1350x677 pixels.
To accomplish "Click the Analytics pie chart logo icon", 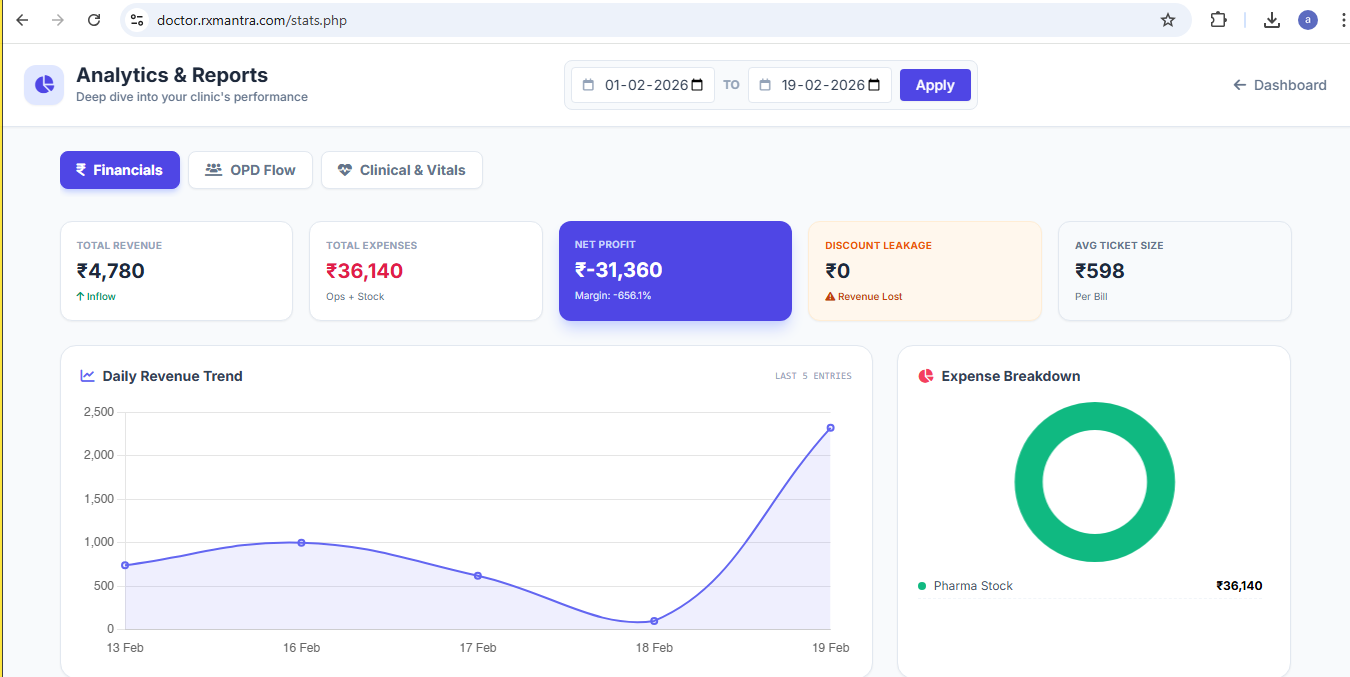I will [43, 85].
